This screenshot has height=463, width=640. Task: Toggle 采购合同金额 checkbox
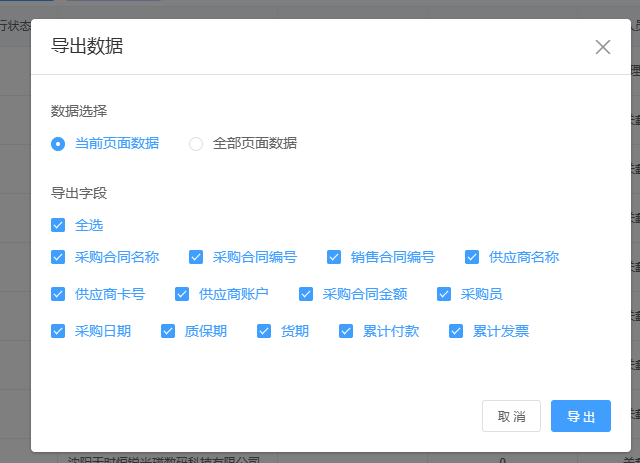pos(307,294)
